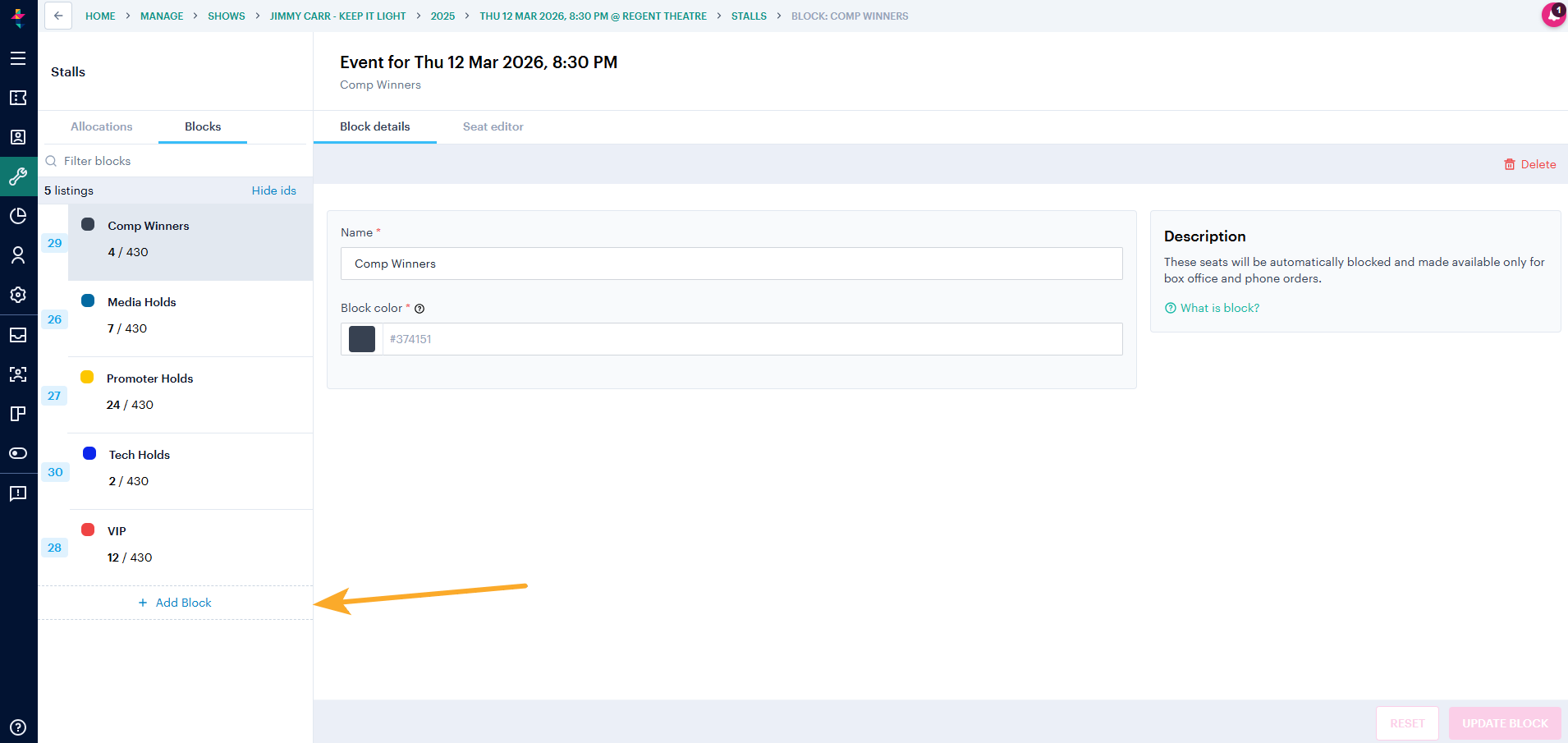
Task: Open the inbox tray icon
Action: click(x=18, y=335)
